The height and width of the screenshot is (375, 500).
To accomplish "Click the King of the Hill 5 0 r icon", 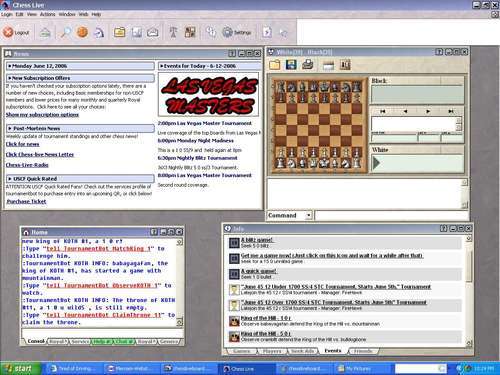I will (x=234, y=336).
